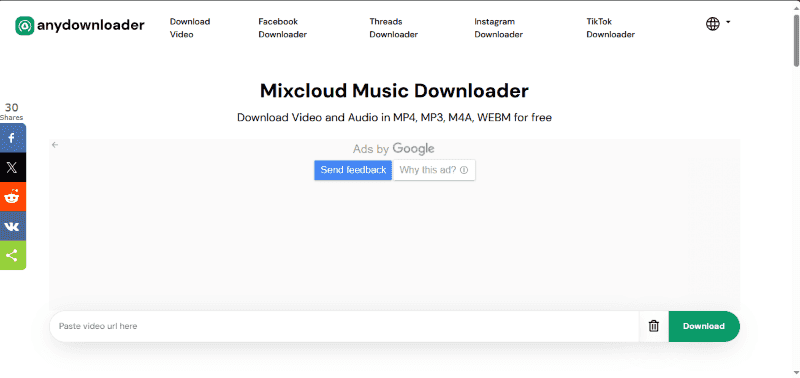Click the ad back arrow
The image size is (800, 378).
(x=55, y=145)
